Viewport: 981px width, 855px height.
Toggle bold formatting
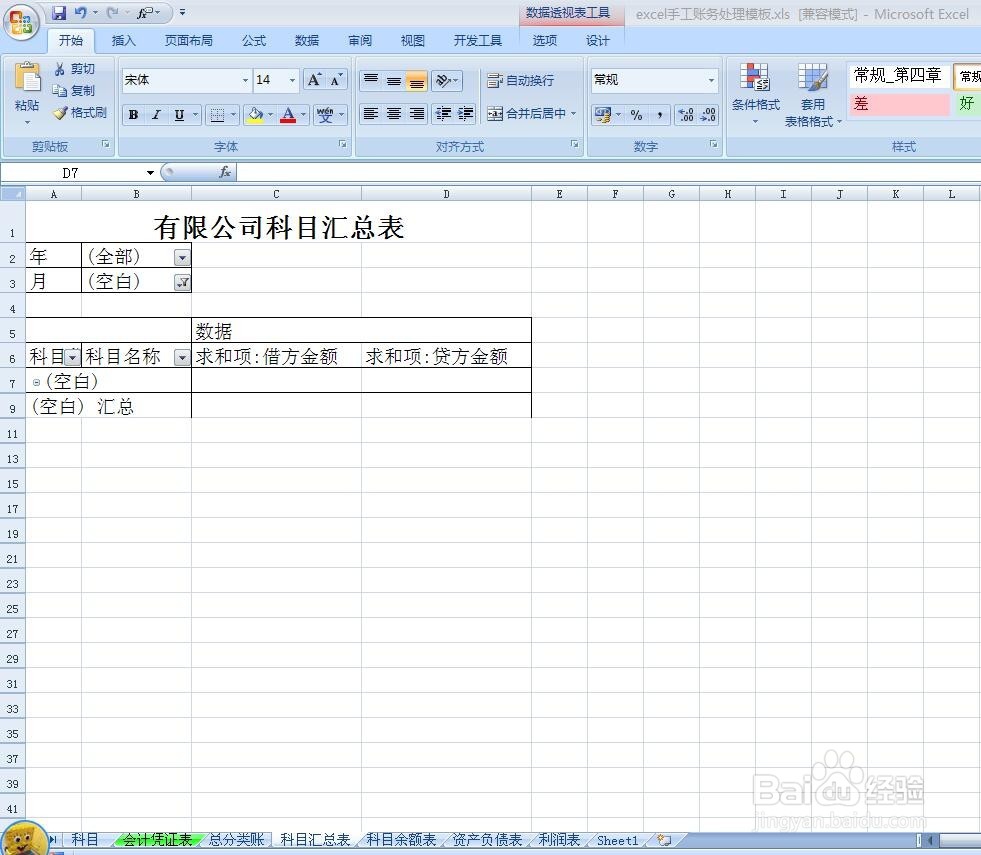coord(132,114)
